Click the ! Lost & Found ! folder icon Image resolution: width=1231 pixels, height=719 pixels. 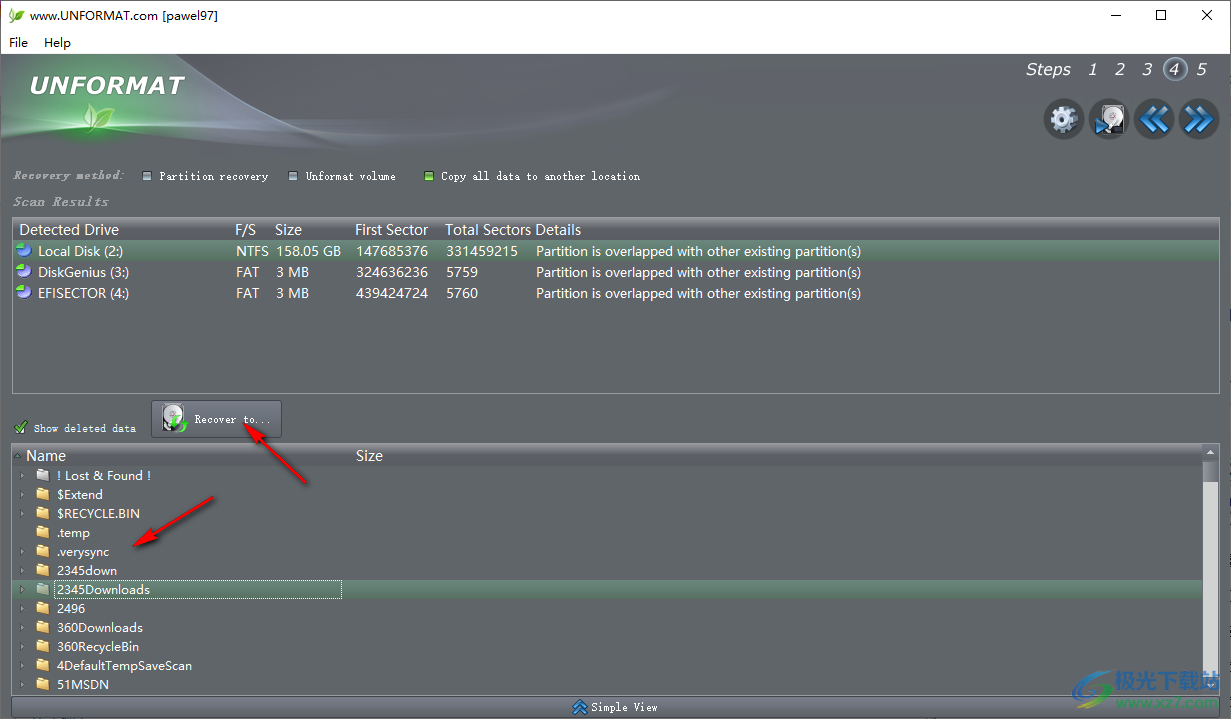(x=42, y=475)
